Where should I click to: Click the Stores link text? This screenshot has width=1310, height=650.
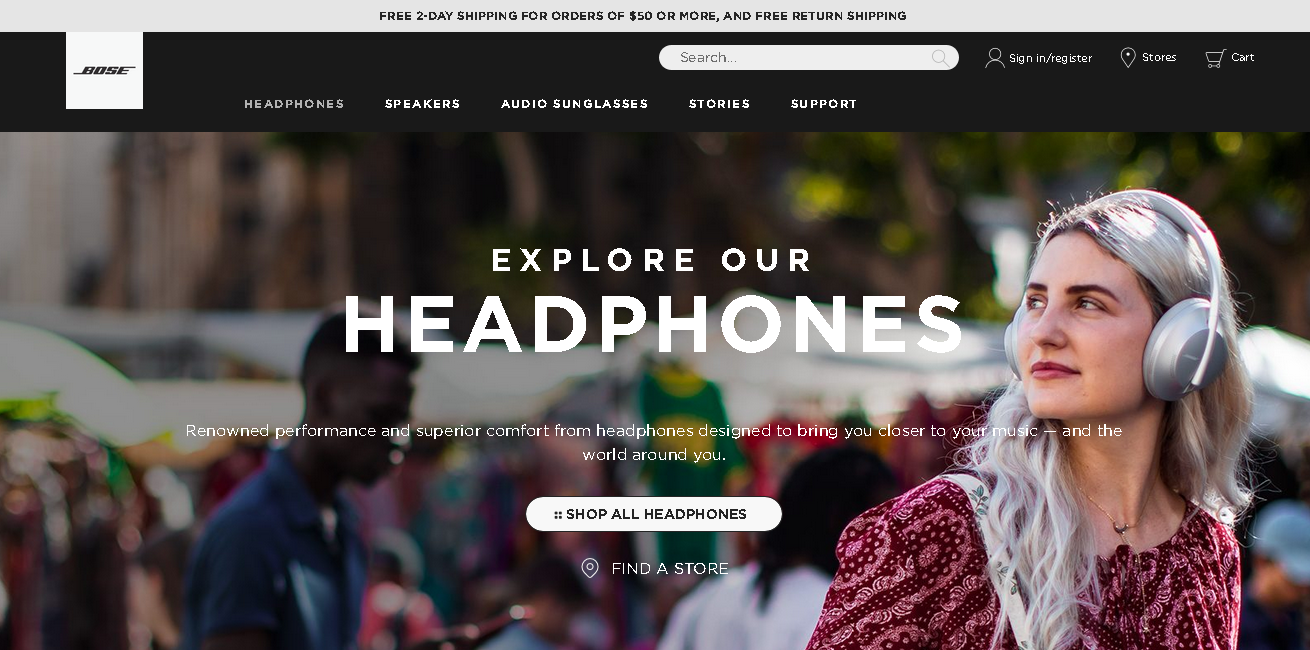[1159, 57]
